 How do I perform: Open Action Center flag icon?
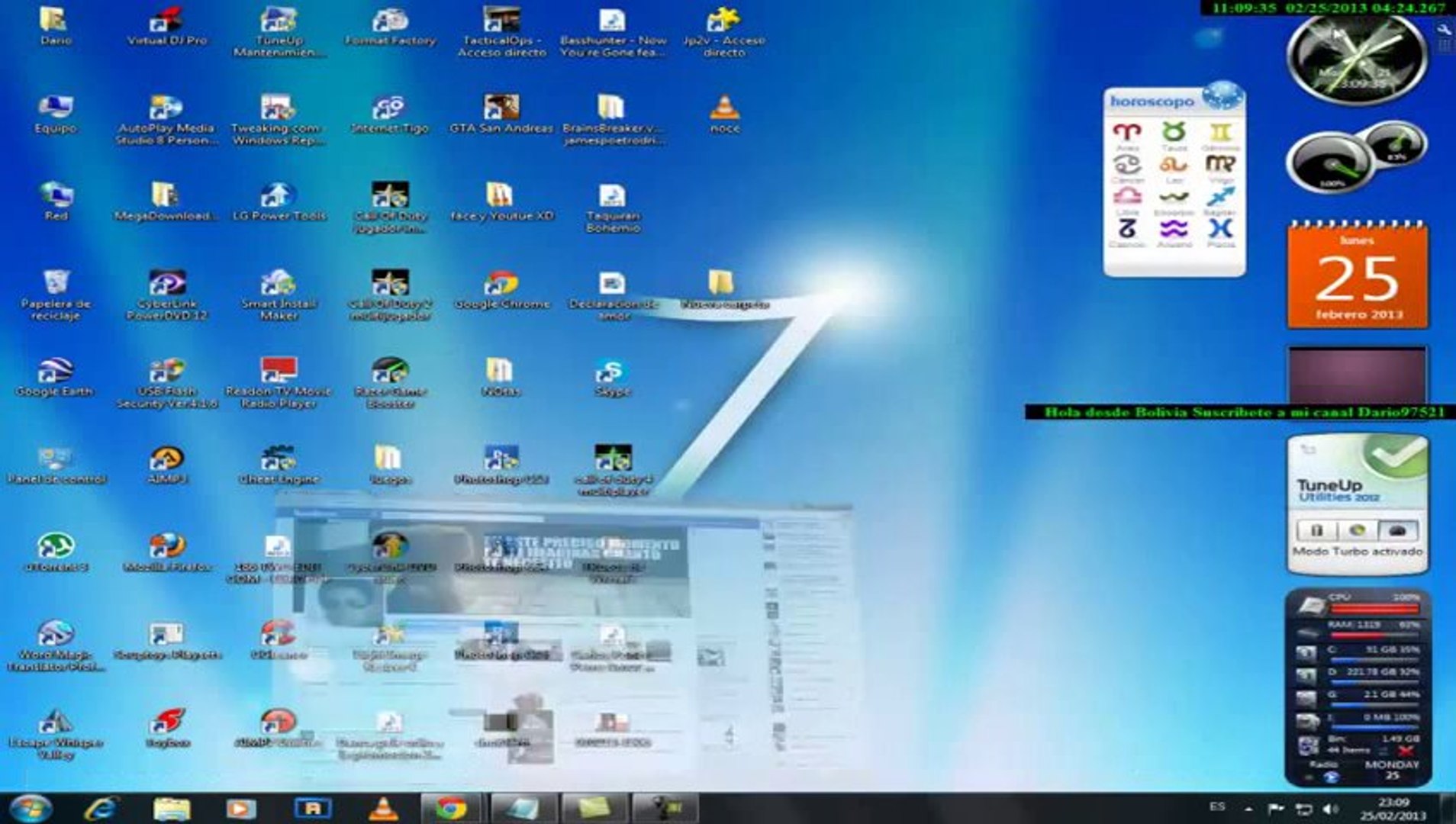pos(1275,809)
